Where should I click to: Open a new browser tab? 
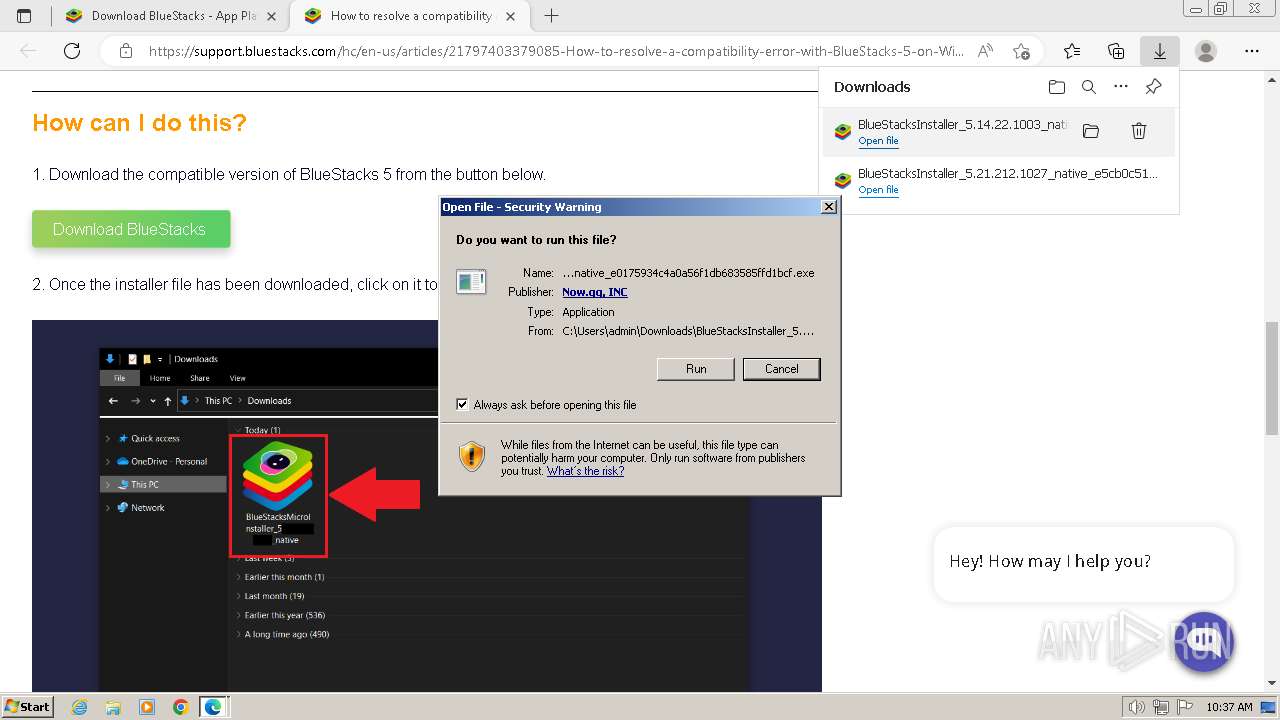pos(551,16)
